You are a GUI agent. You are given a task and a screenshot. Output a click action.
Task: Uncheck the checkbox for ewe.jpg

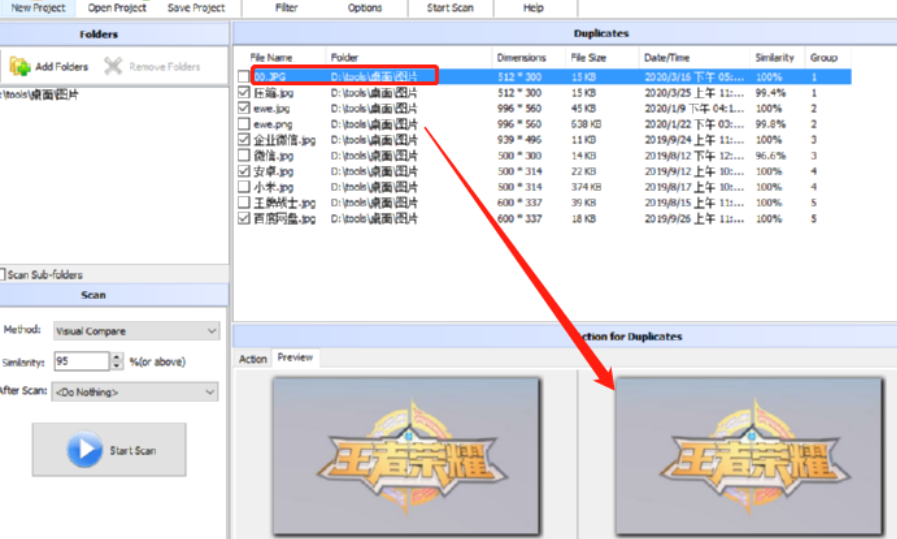244,108
